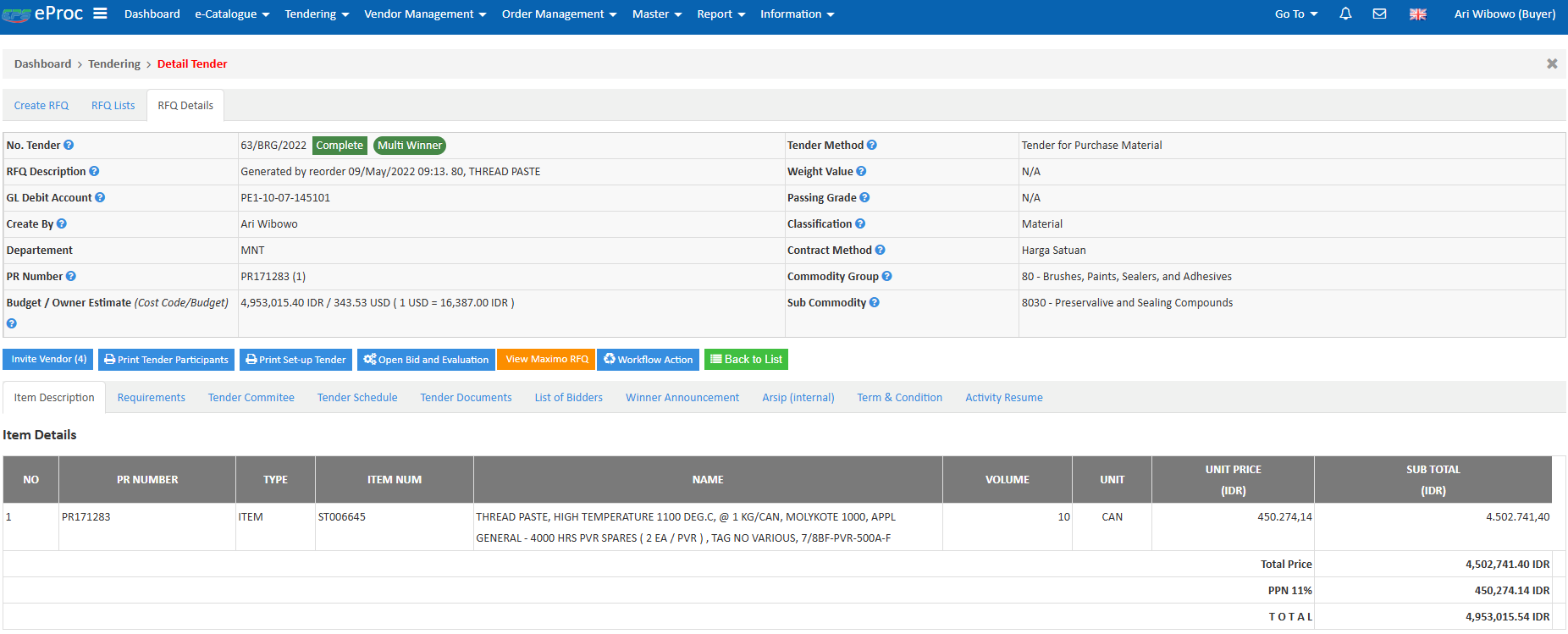
Task: Switch language via UK flag icon
Action: [x=1418, y=14]
